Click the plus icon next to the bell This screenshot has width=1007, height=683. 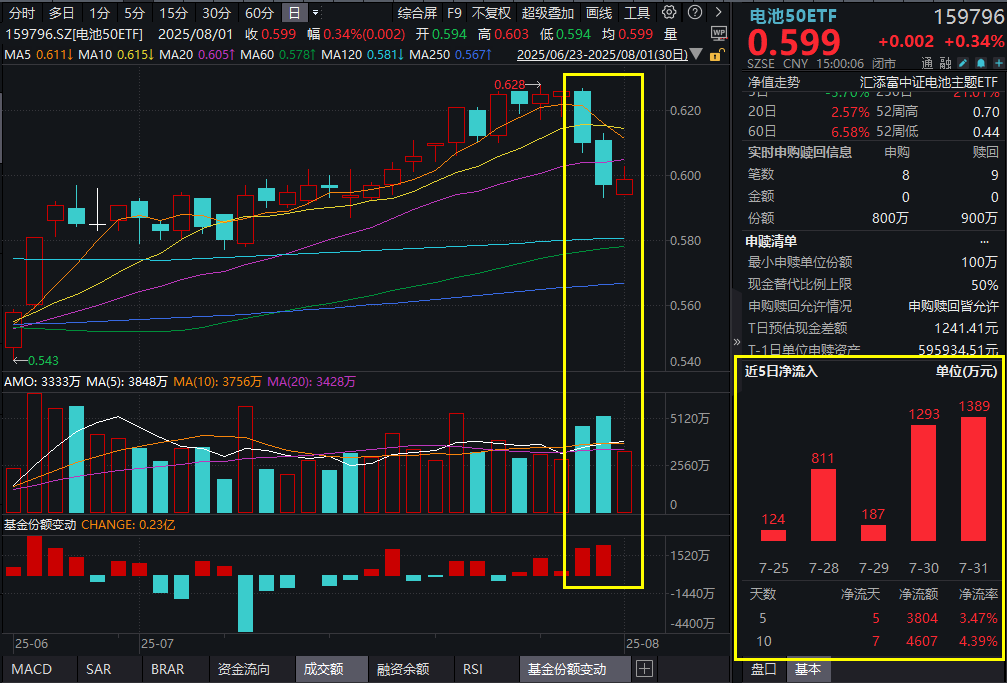(998, 62)
